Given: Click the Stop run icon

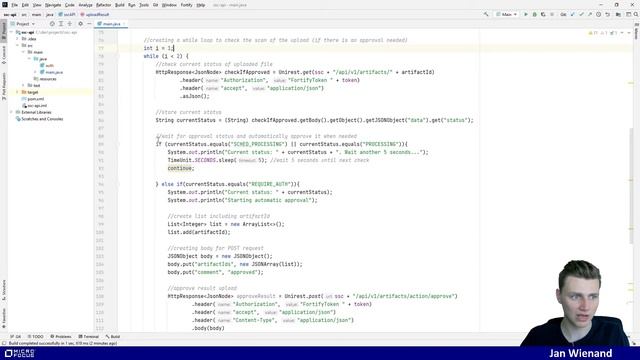Looking at the screenshot, I should point(552,14).
